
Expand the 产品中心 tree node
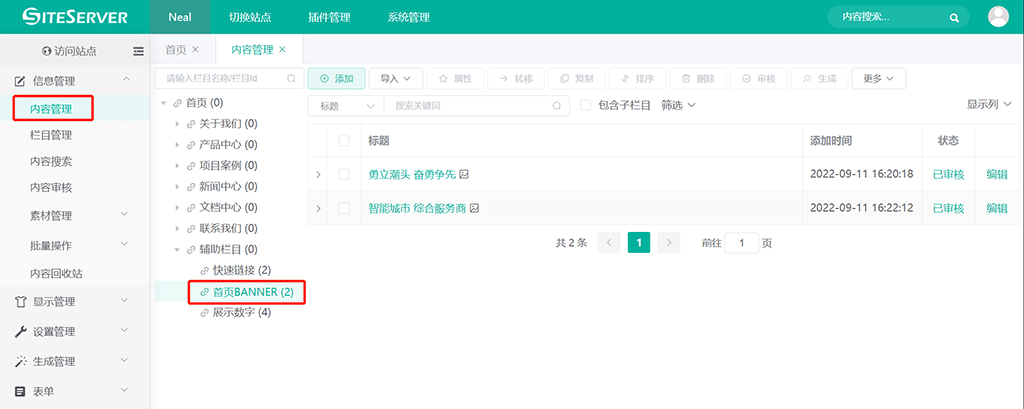coord(177,145)
